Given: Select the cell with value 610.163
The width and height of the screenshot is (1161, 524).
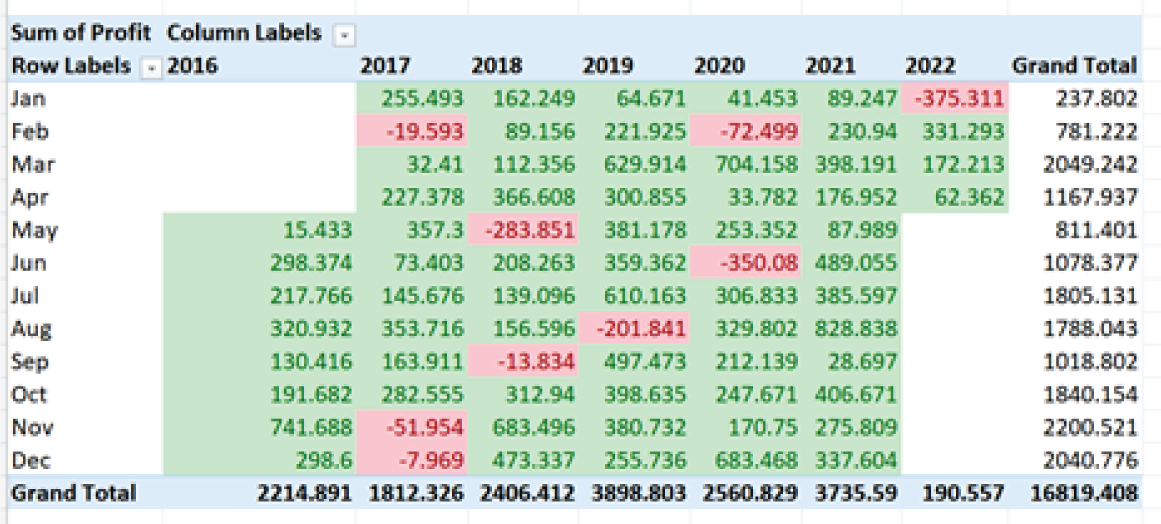Looking at the screenshot, I should pyautogui.click(x=635, y=296).
